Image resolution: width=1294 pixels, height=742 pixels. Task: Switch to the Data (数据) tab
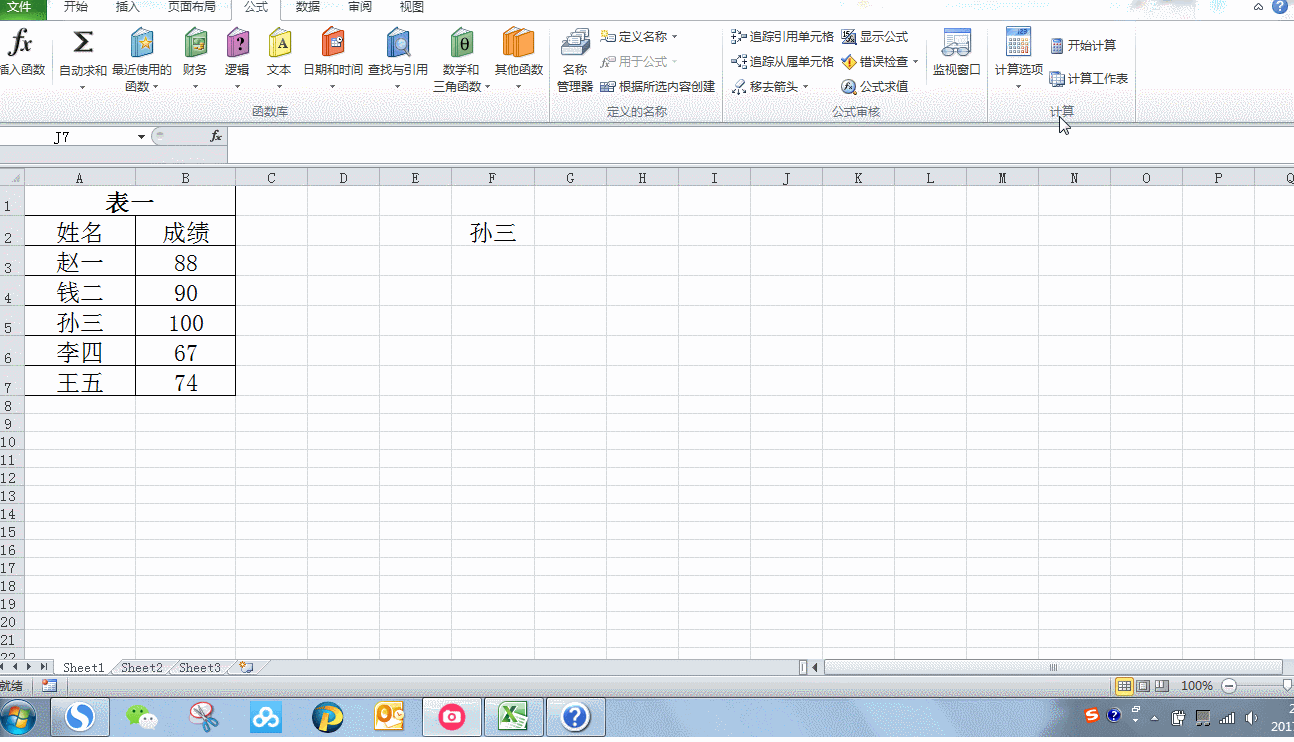click(x=308, y=7)
